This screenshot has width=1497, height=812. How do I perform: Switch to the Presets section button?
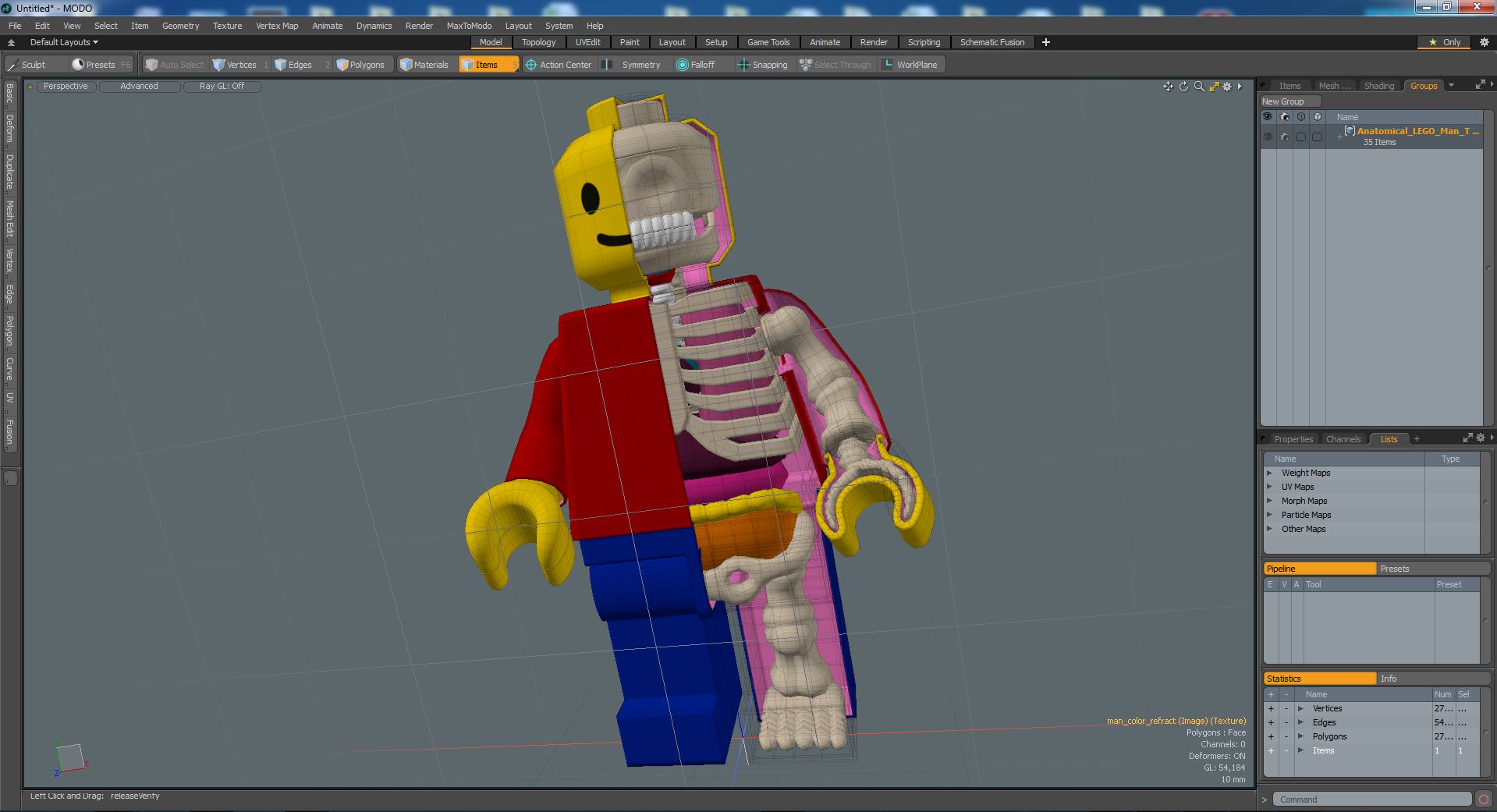[1433, 569]
